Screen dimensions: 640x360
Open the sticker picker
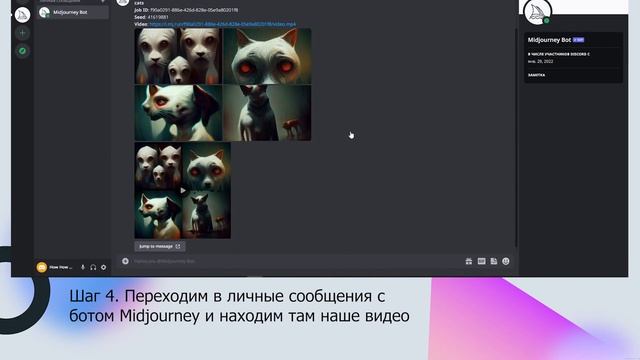[494, 261]
